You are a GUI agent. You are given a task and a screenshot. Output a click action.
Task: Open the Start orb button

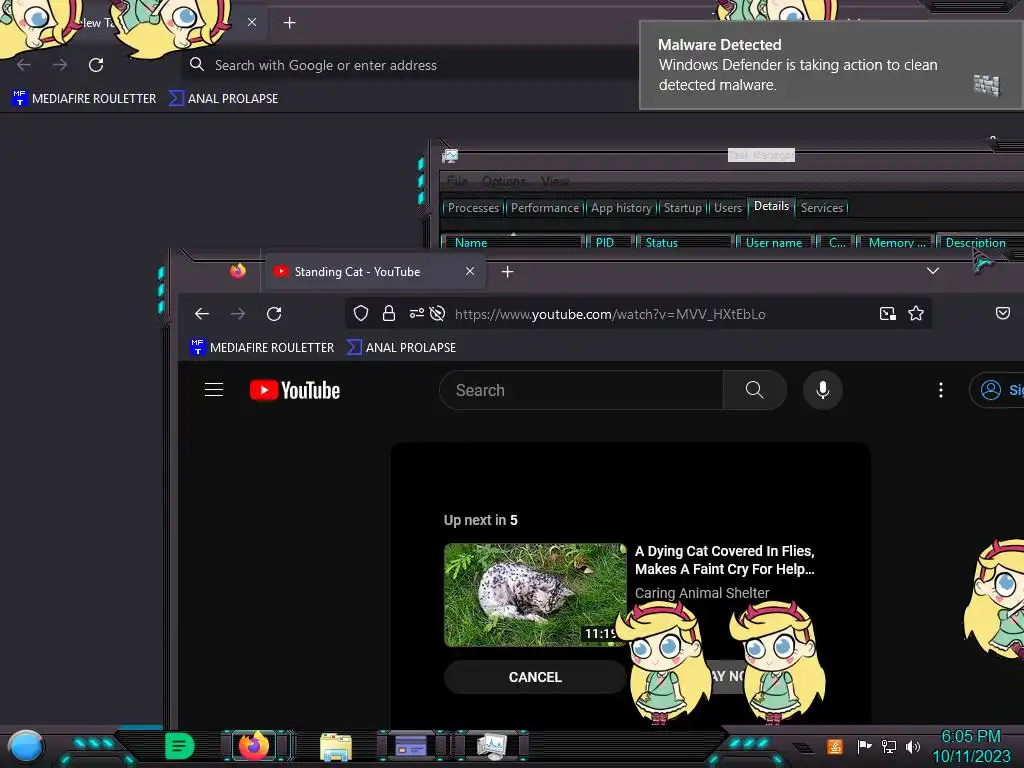(x=25, y=747)
